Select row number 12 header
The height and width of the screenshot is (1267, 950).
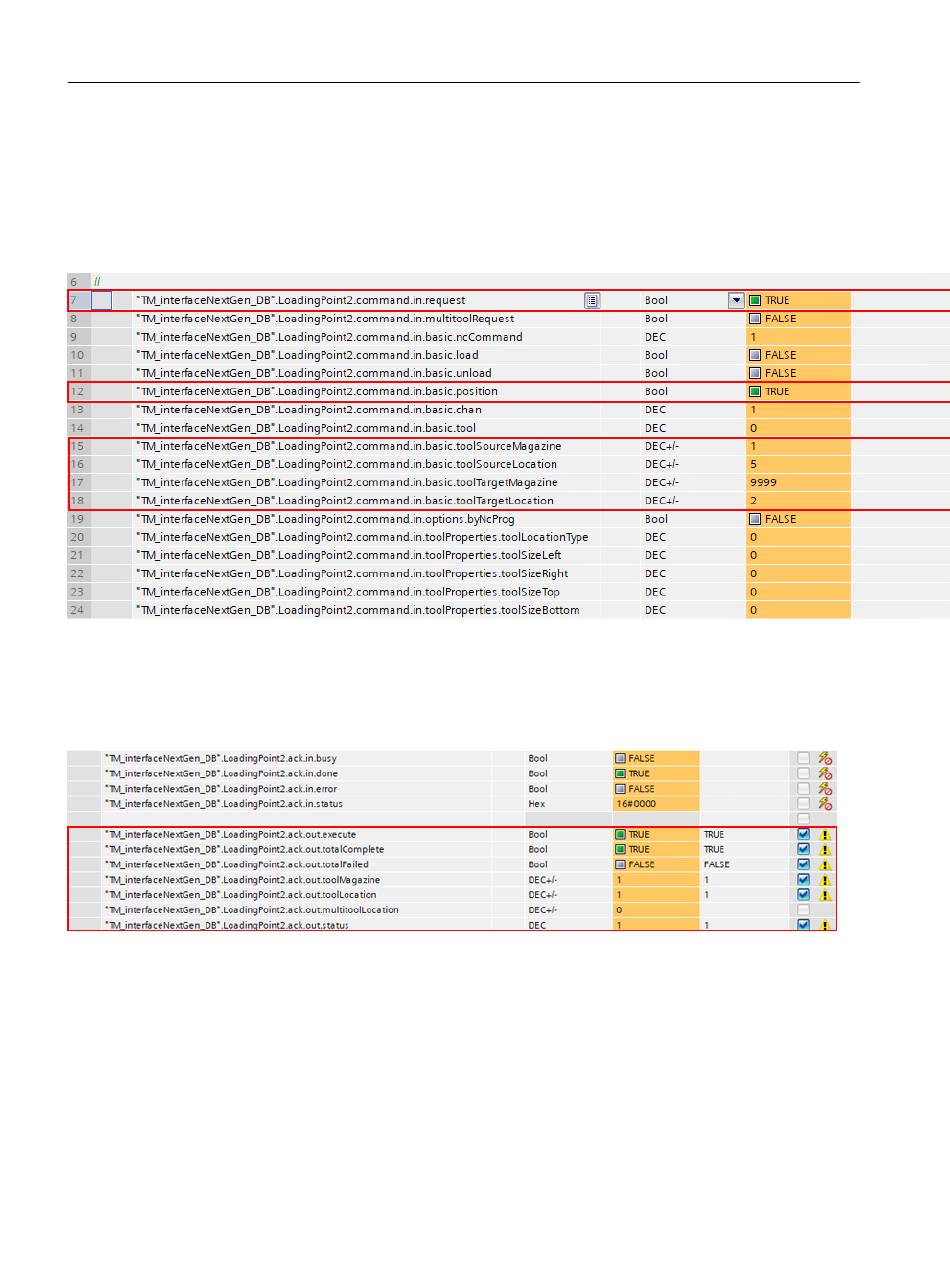coord(78,391)
